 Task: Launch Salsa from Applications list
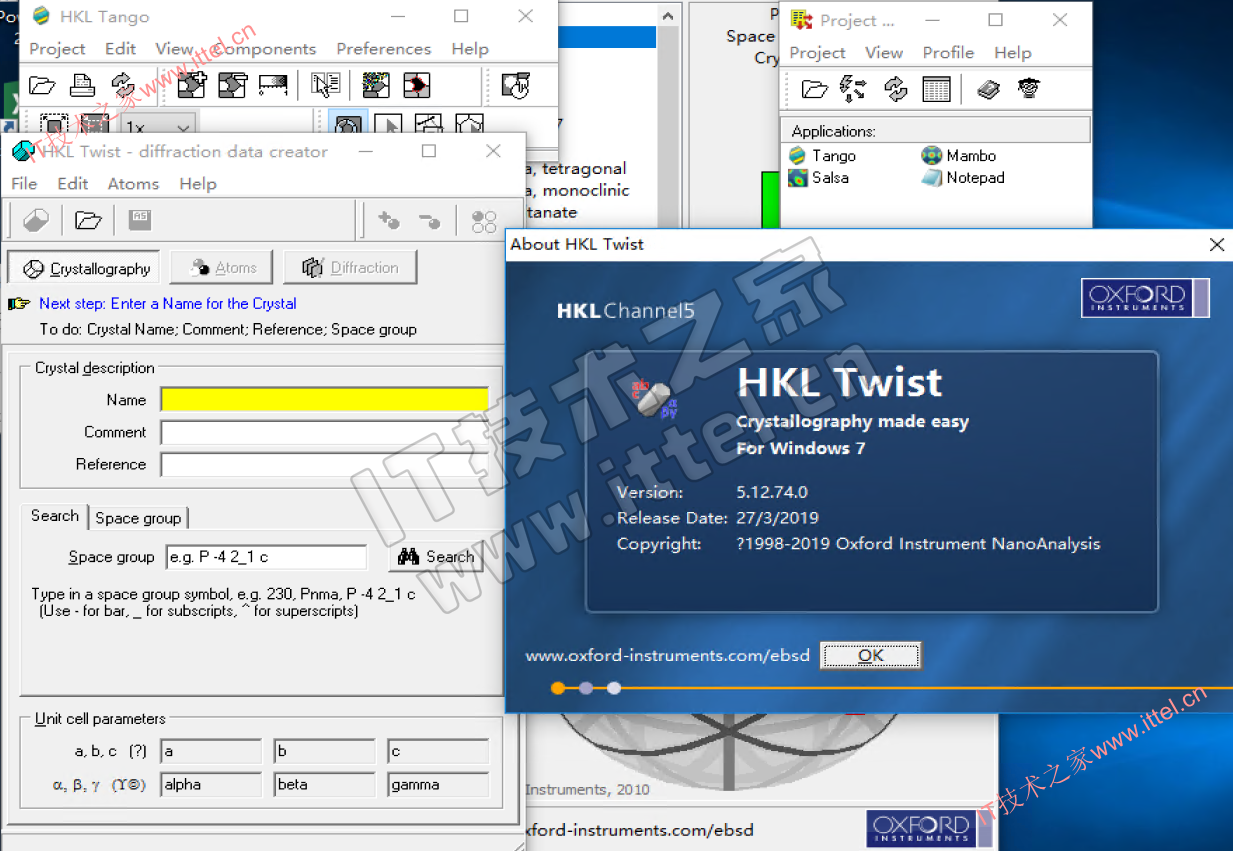click(818, 178)
